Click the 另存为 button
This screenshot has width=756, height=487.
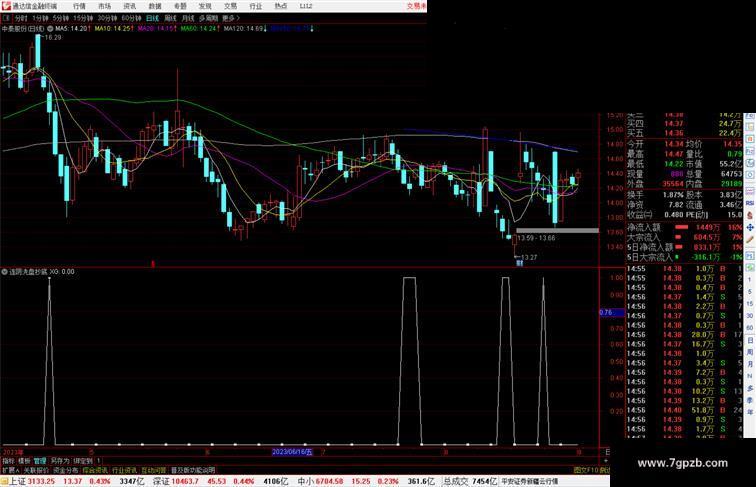60,461
